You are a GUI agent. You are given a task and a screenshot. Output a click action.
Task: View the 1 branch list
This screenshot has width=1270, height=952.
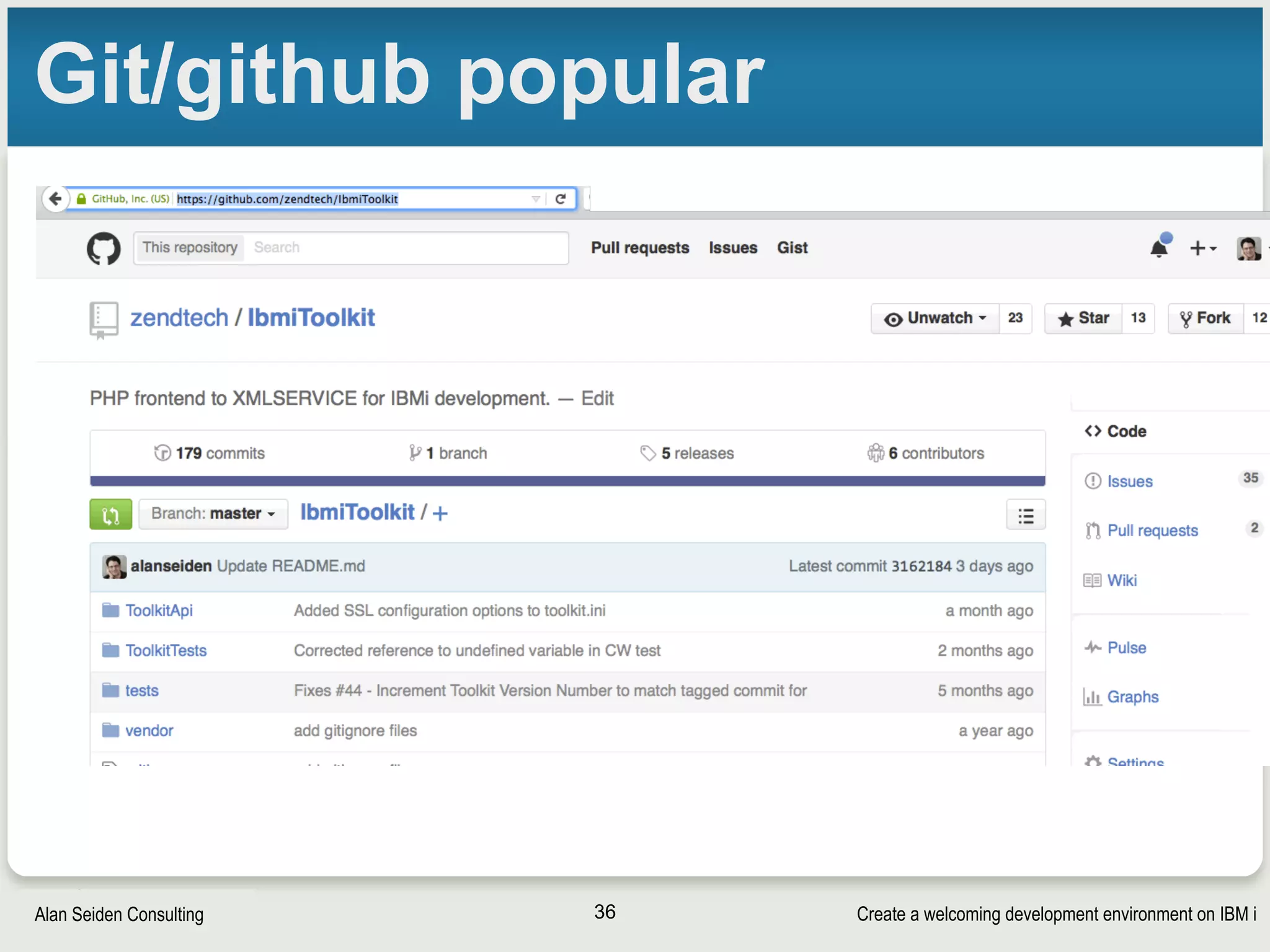coord(448,453)
